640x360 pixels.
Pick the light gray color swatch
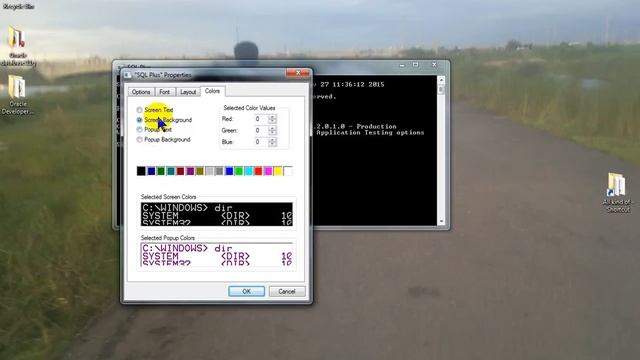pos(210,171)
